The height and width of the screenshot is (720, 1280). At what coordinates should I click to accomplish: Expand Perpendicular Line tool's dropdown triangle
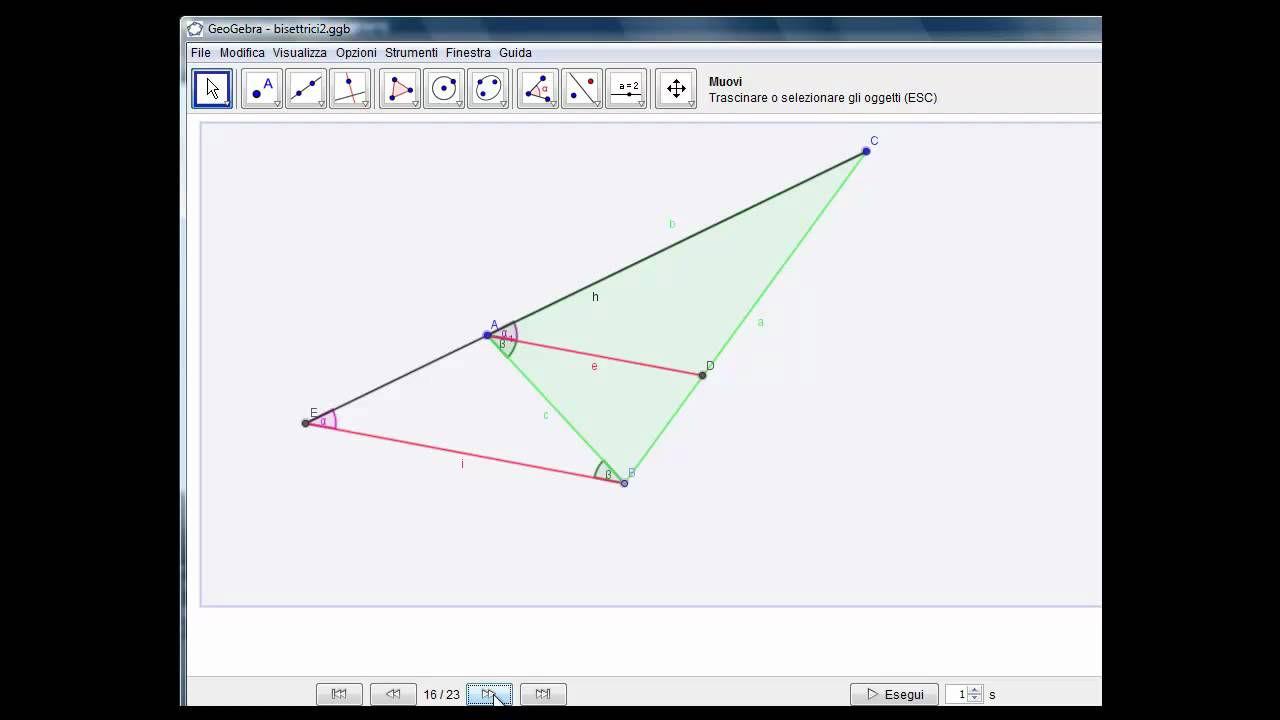365,103
